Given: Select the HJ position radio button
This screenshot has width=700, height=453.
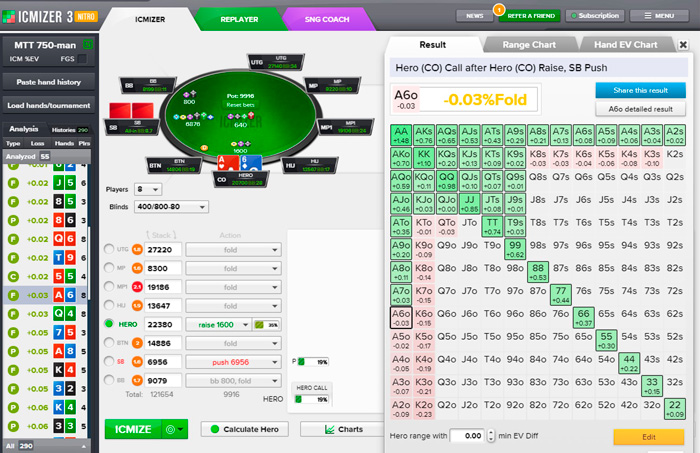Looking at the screenshot, I should [x=108, y=305].
